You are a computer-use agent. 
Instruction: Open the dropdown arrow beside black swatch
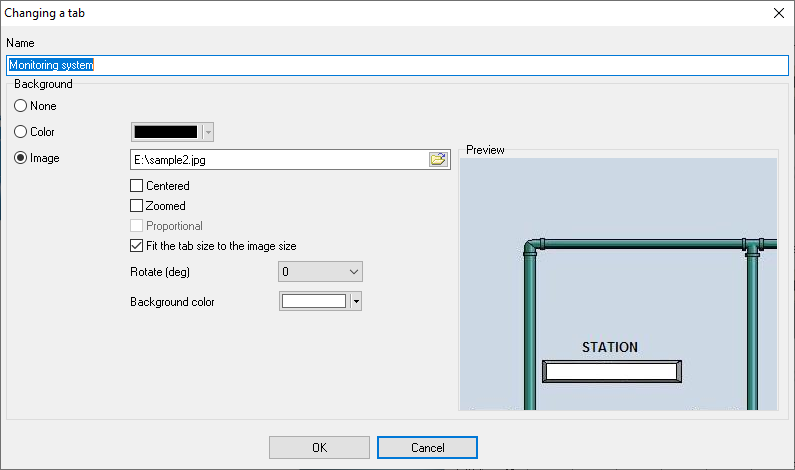pos(208,132)
